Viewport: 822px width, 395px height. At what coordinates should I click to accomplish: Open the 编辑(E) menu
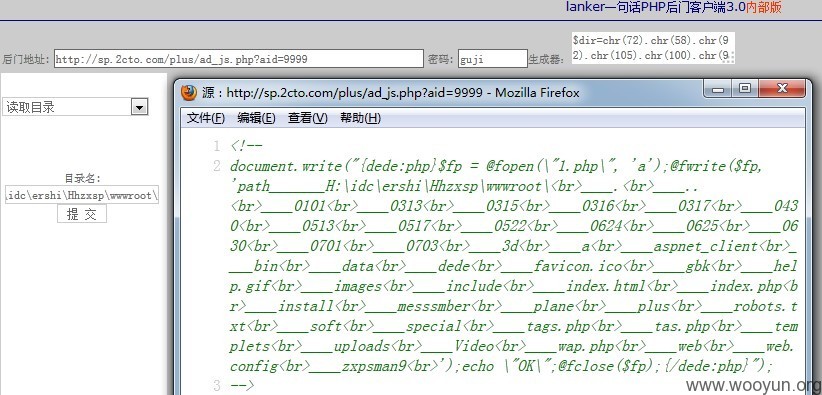[x=256, y=118]
